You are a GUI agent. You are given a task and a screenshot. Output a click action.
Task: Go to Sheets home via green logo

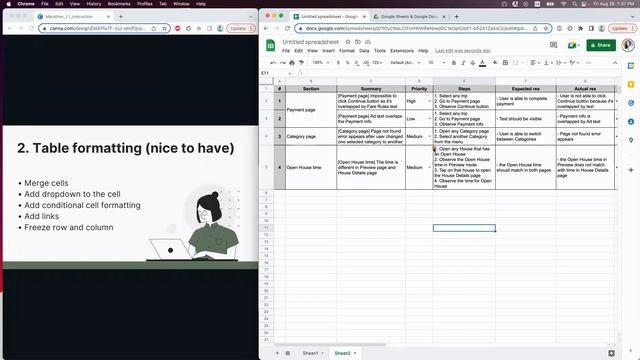click(x=270, y=45)
